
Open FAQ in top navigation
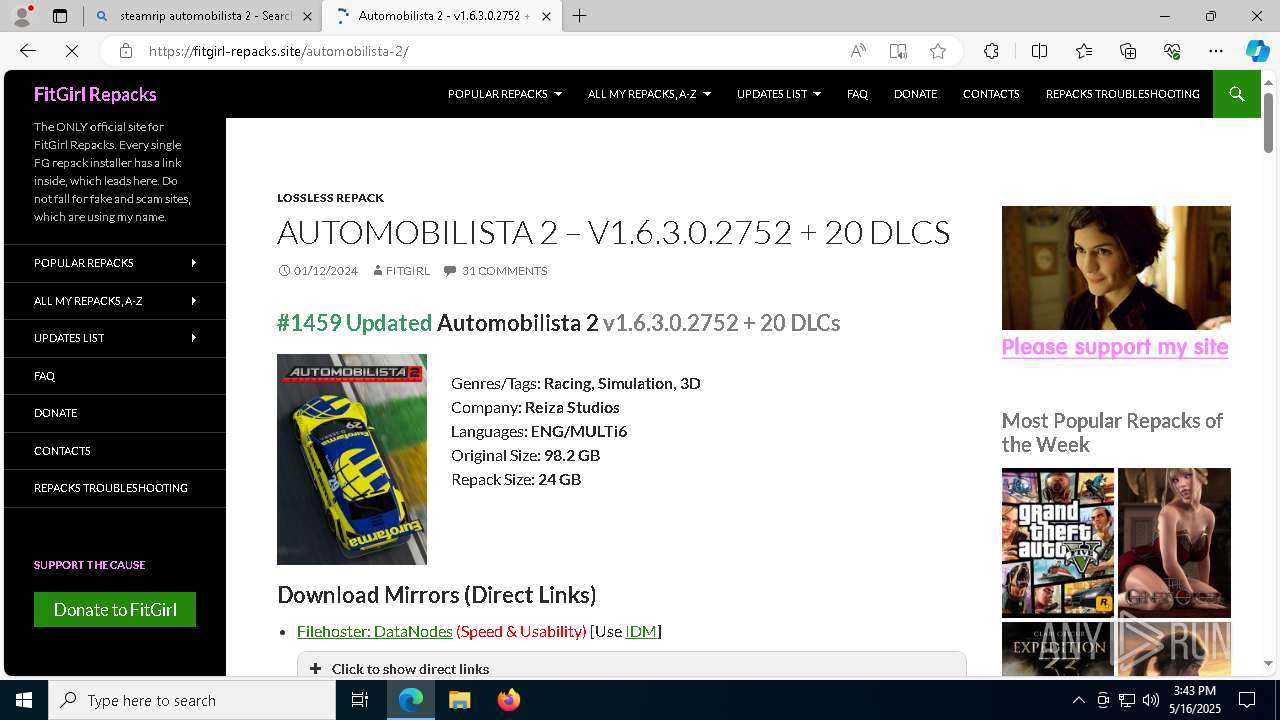(x=857, y=94)
